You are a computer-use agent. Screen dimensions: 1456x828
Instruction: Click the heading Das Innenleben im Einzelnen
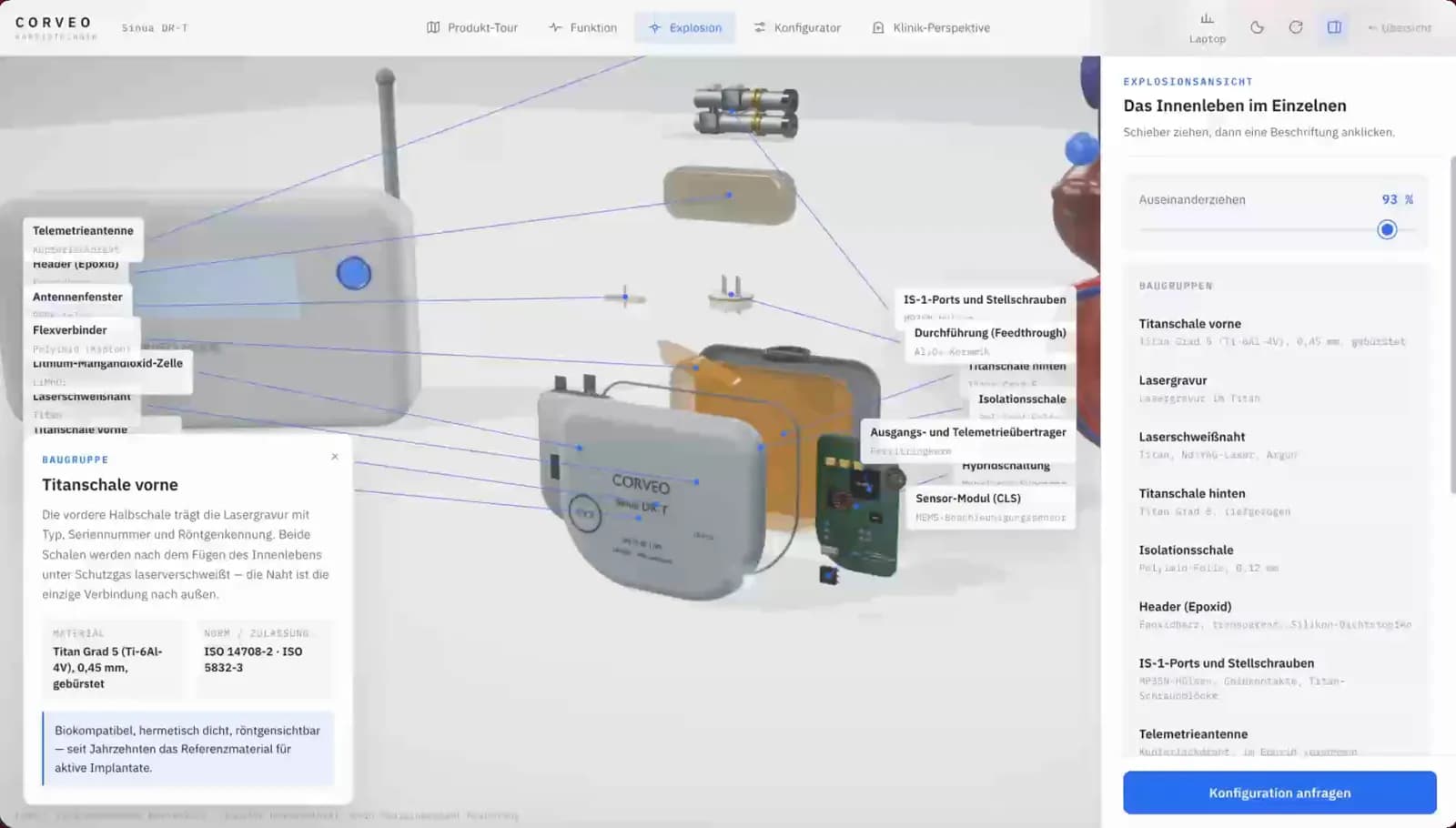[1235, 106]
